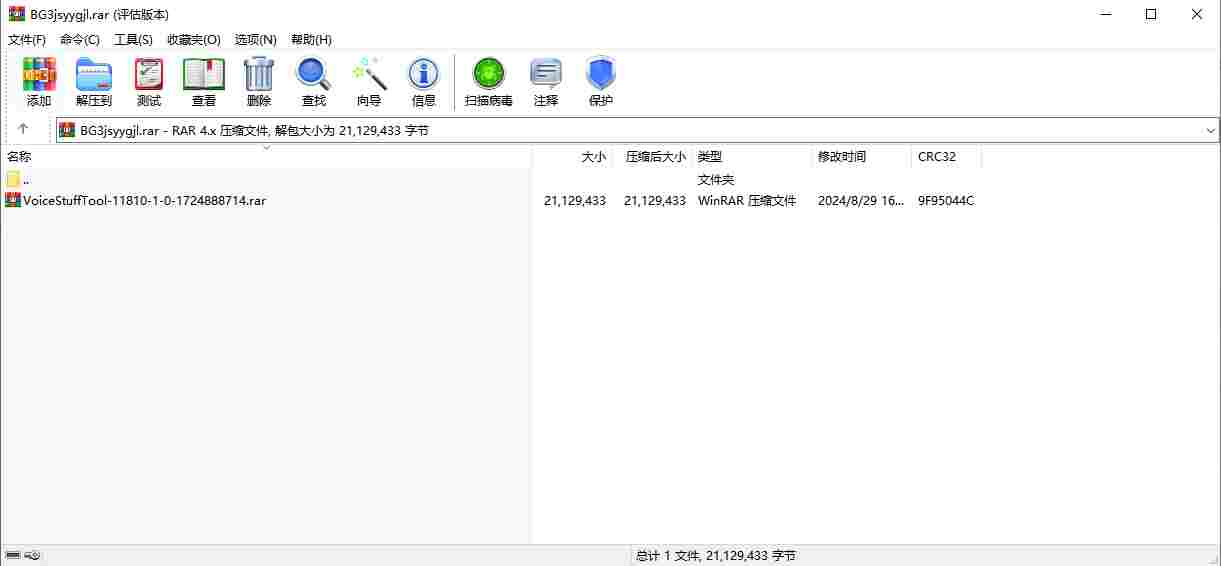Open the 帮助(H) menu
Screen dimensions: 1221x566
click(311, 39)
